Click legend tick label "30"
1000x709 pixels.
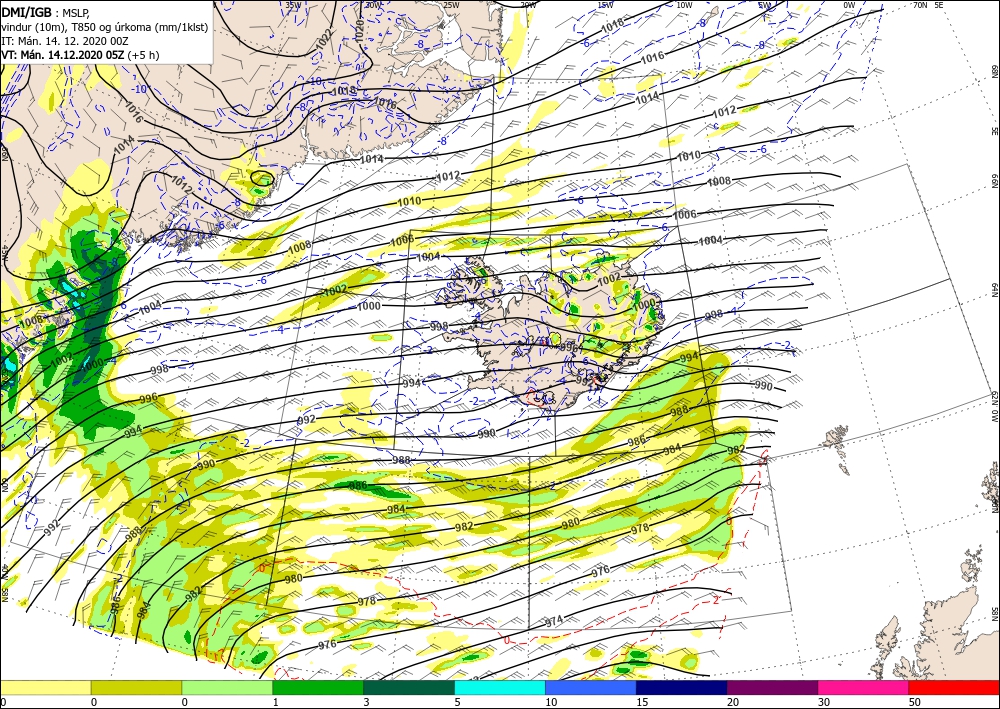(823, 702)
